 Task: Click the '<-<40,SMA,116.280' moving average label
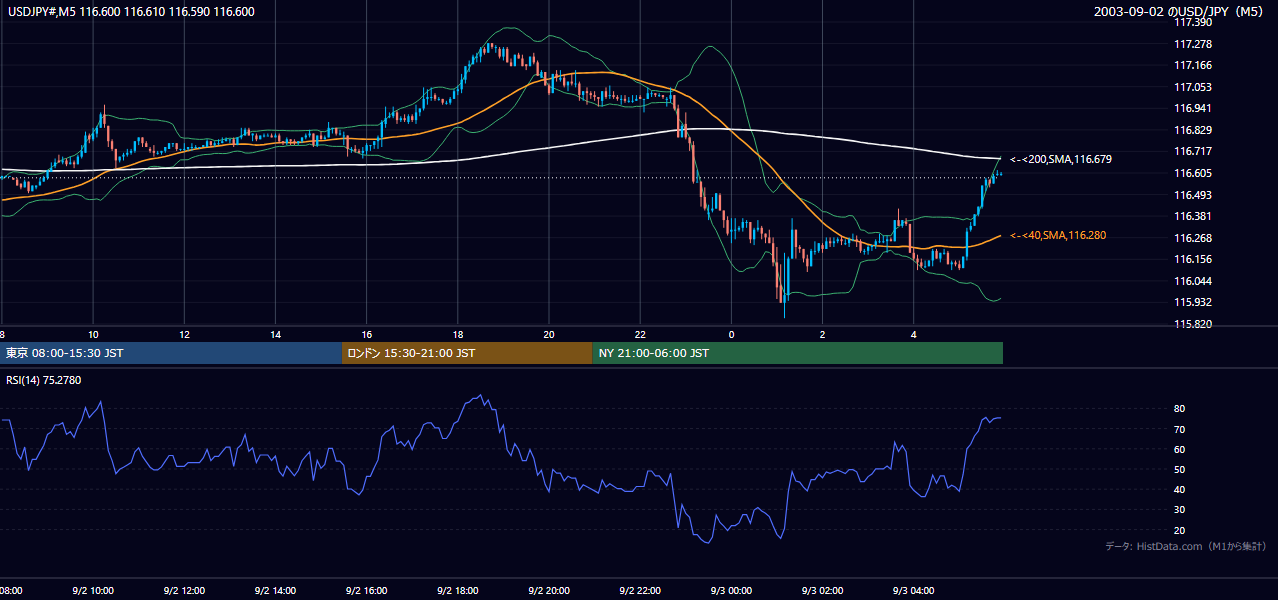(1057, 235)
